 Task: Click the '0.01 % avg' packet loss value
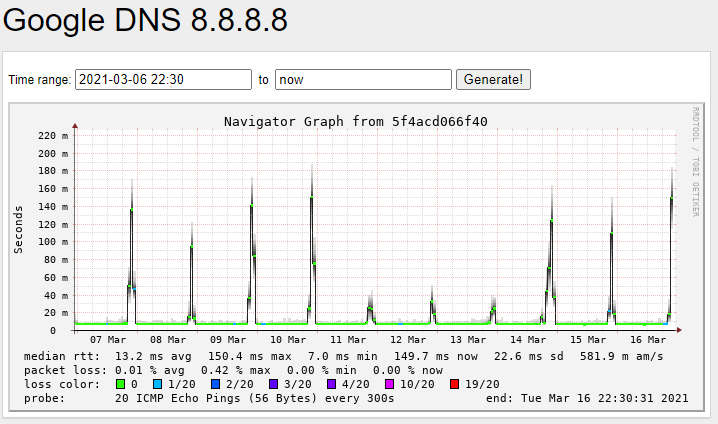(x=150, y=370)
